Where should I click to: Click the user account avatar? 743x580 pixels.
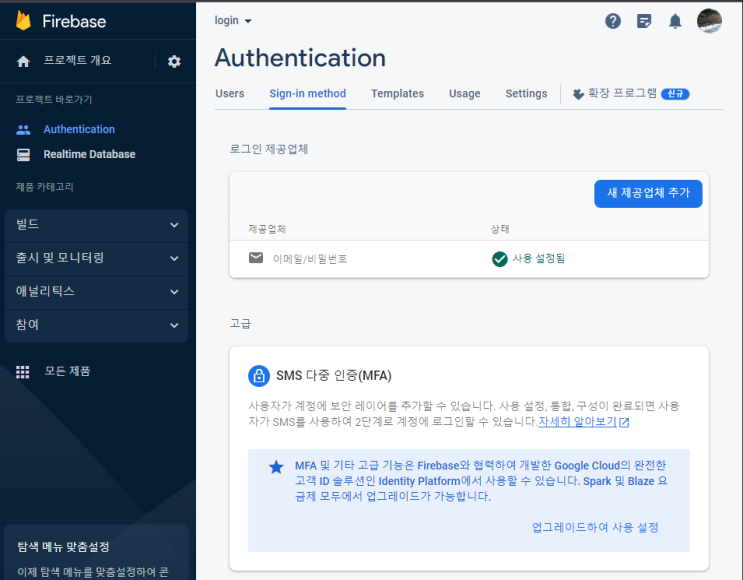point(709,21)
